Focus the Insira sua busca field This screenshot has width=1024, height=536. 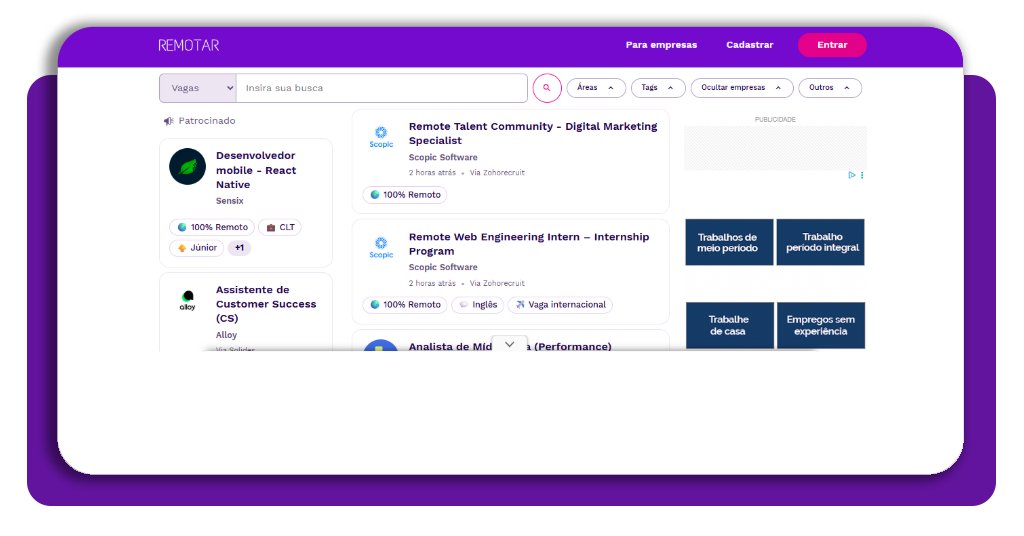click(x=381, y=88)
